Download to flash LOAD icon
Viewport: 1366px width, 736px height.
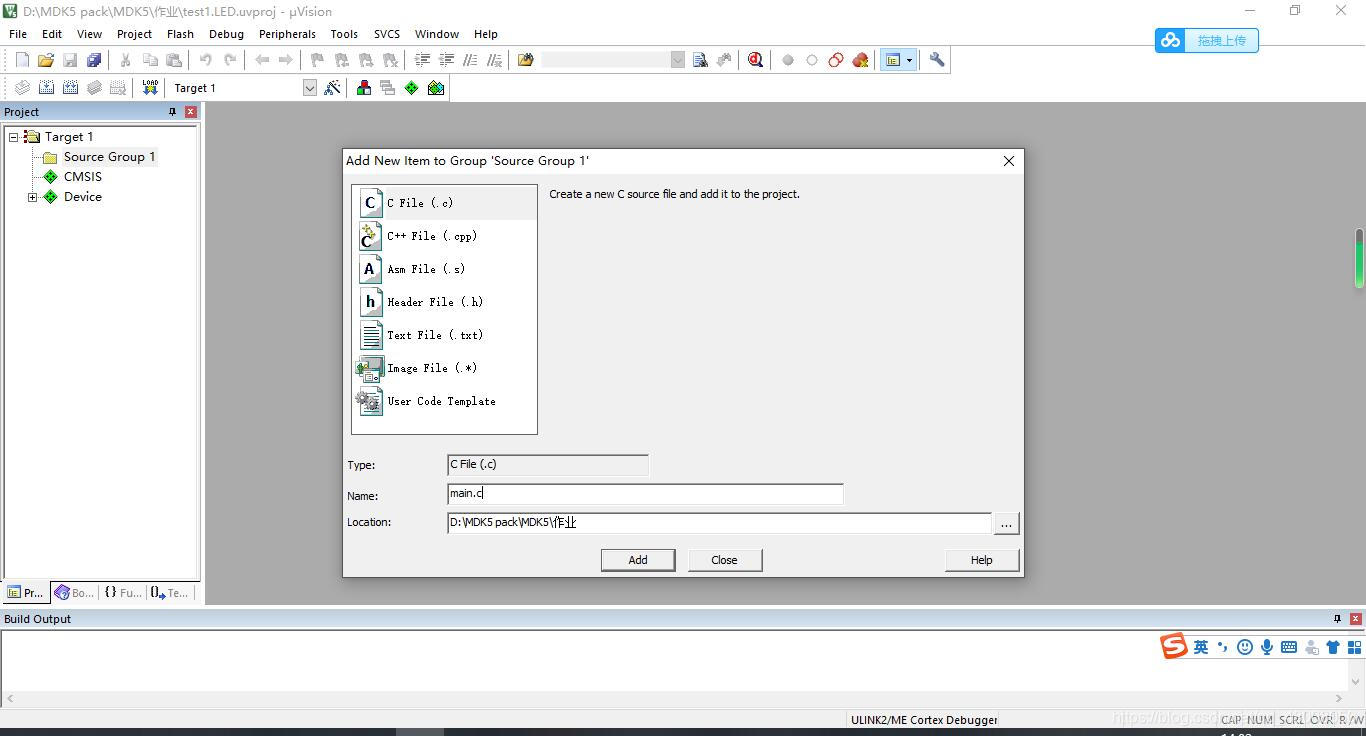(150, 88)
